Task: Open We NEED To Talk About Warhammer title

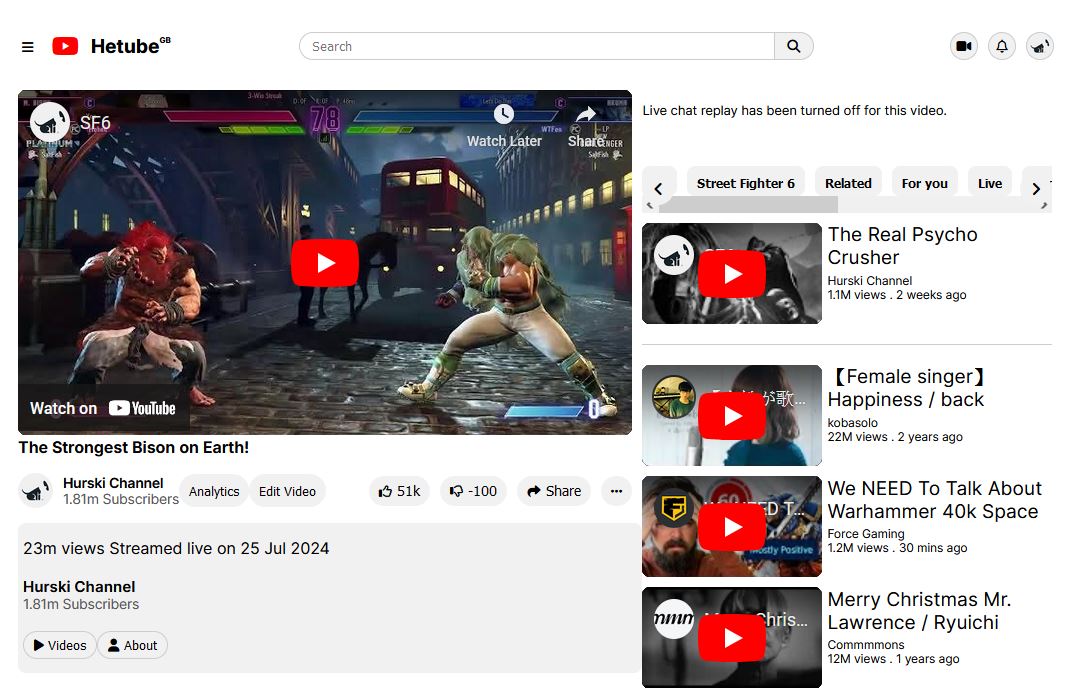Action: pyautogui.click(x=934, y=500)
